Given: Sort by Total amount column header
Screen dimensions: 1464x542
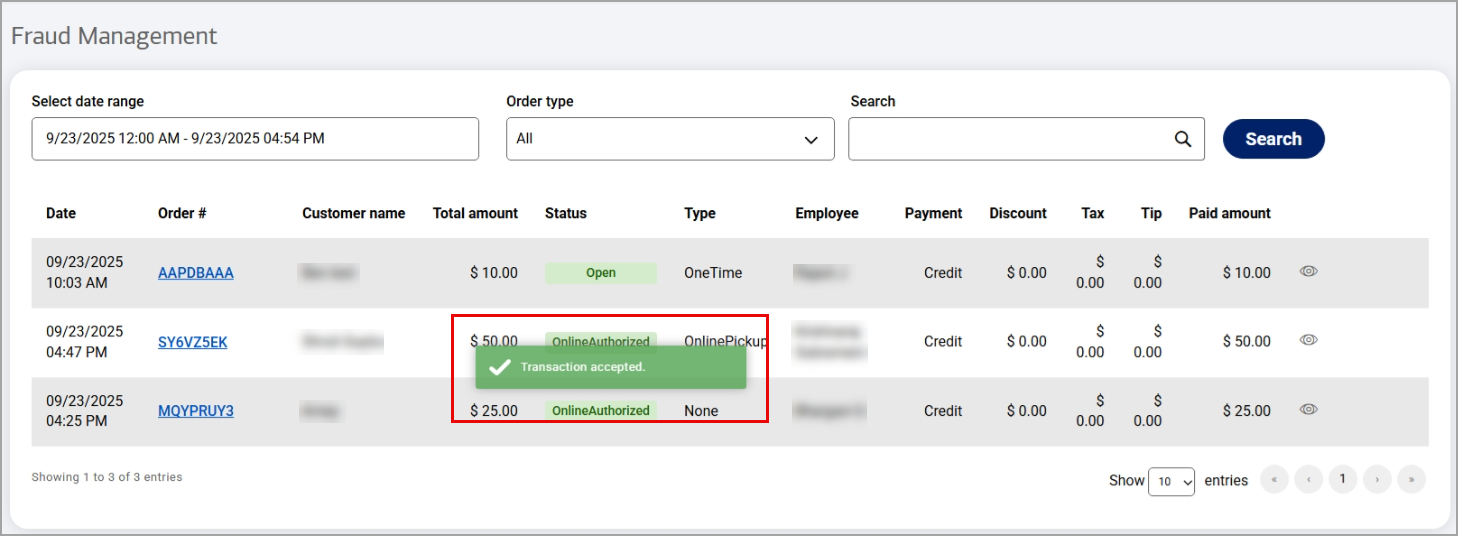Looking at the screenshot, I should [476, 213].
